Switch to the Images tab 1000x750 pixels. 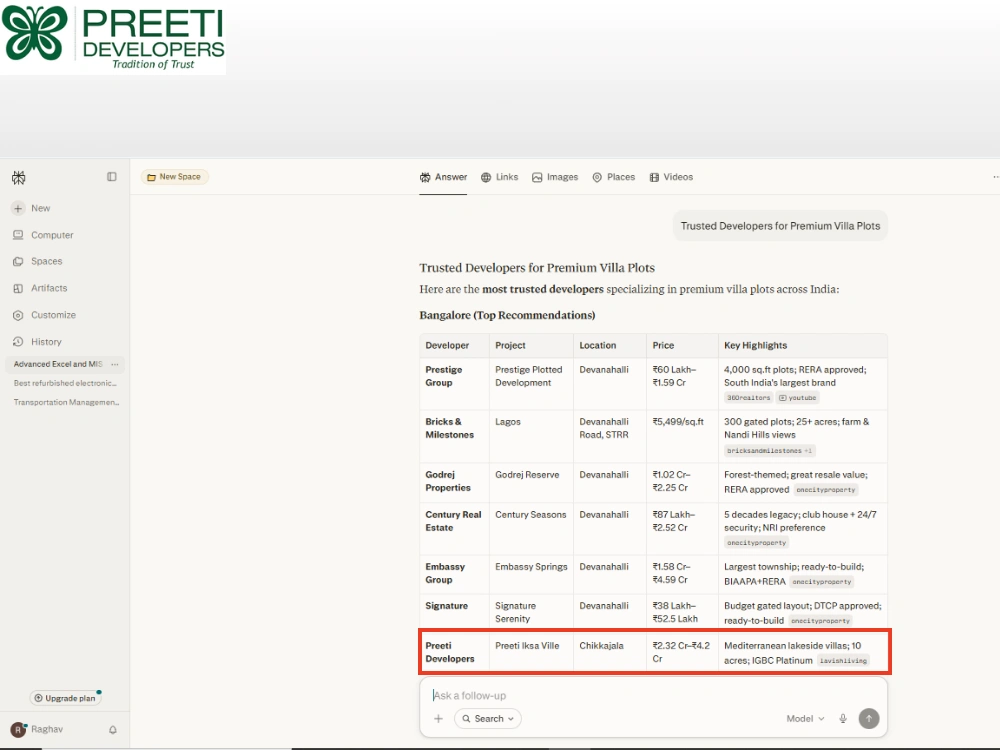tap(555, 177)
